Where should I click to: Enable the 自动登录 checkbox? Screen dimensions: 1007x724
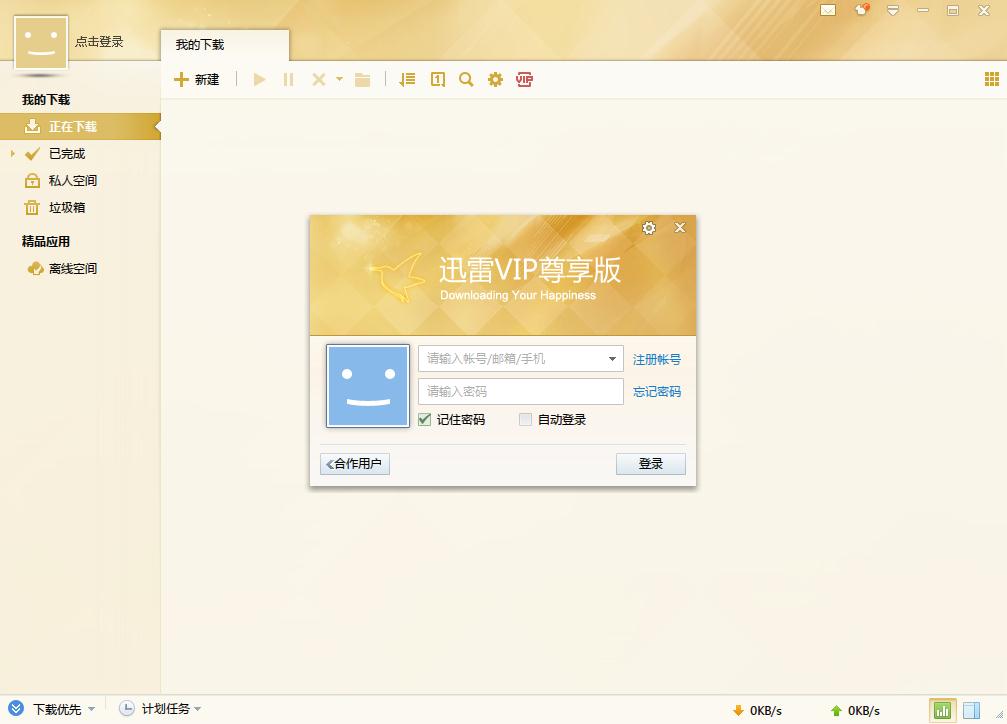click(525, 420)
